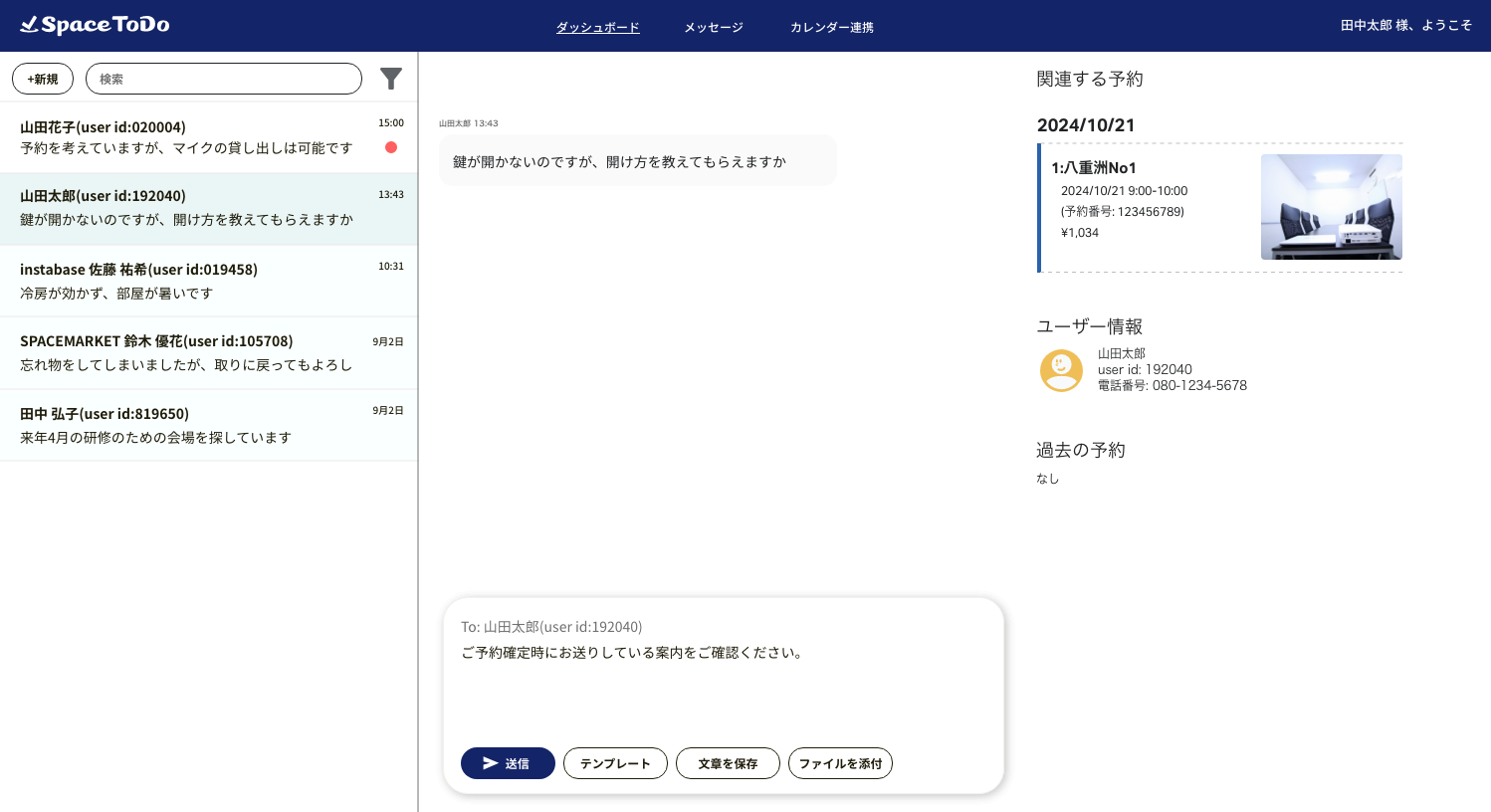Attach a file via ファイルを添付
The image size is (1491, 812).
click(x=840, y=763)
